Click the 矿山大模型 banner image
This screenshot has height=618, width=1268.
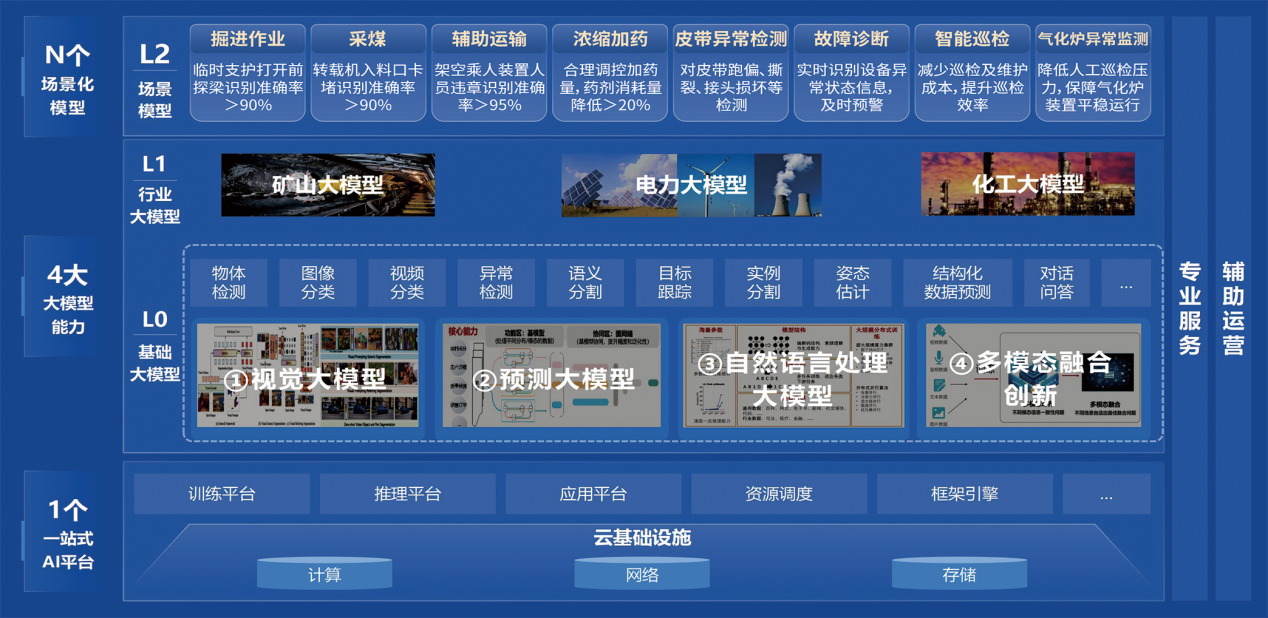tap(327, 185)
